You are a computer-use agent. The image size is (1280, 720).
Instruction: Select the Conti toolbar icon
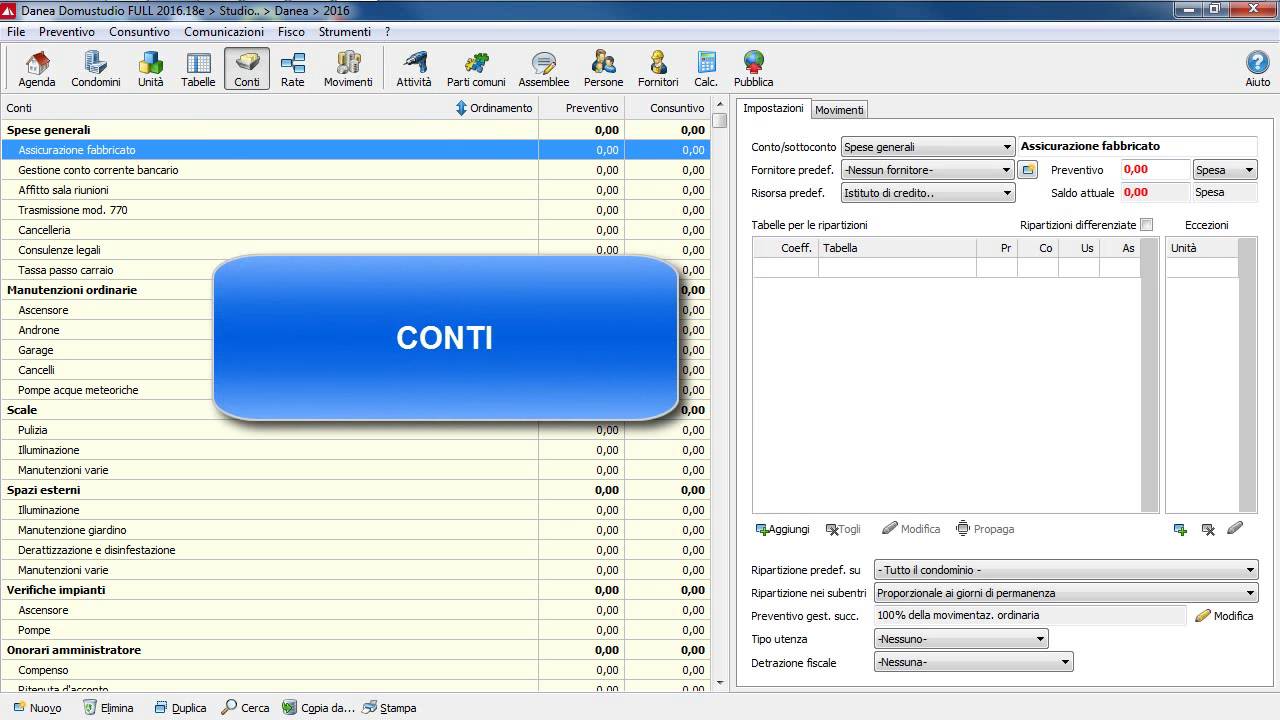pyautogui.click(x=247, y=69)
